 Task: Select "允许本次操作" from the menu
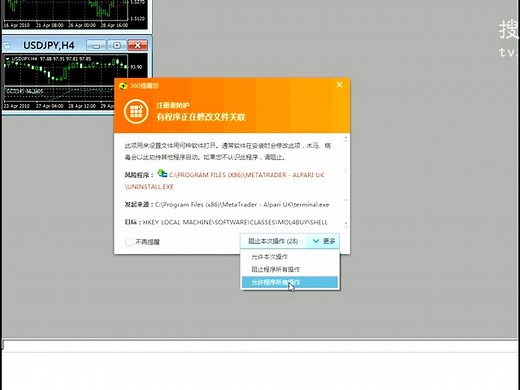coord(269,257)
